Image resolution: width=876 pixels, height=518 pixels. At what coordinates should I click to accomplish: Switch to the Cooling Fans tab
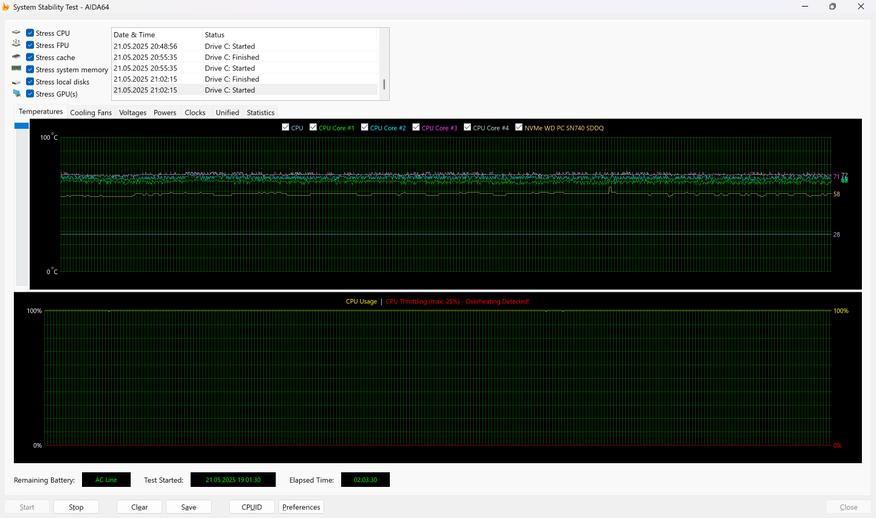(91, 113)
